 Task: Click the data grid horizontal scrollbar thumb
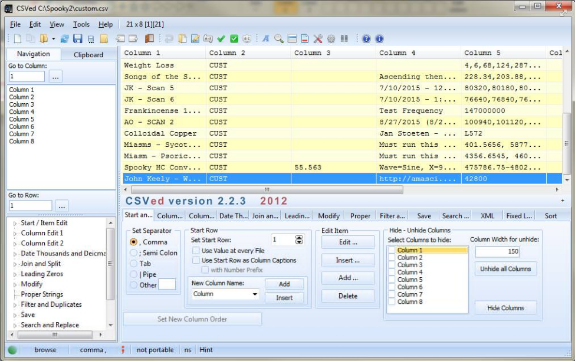[x=267, y=190]
